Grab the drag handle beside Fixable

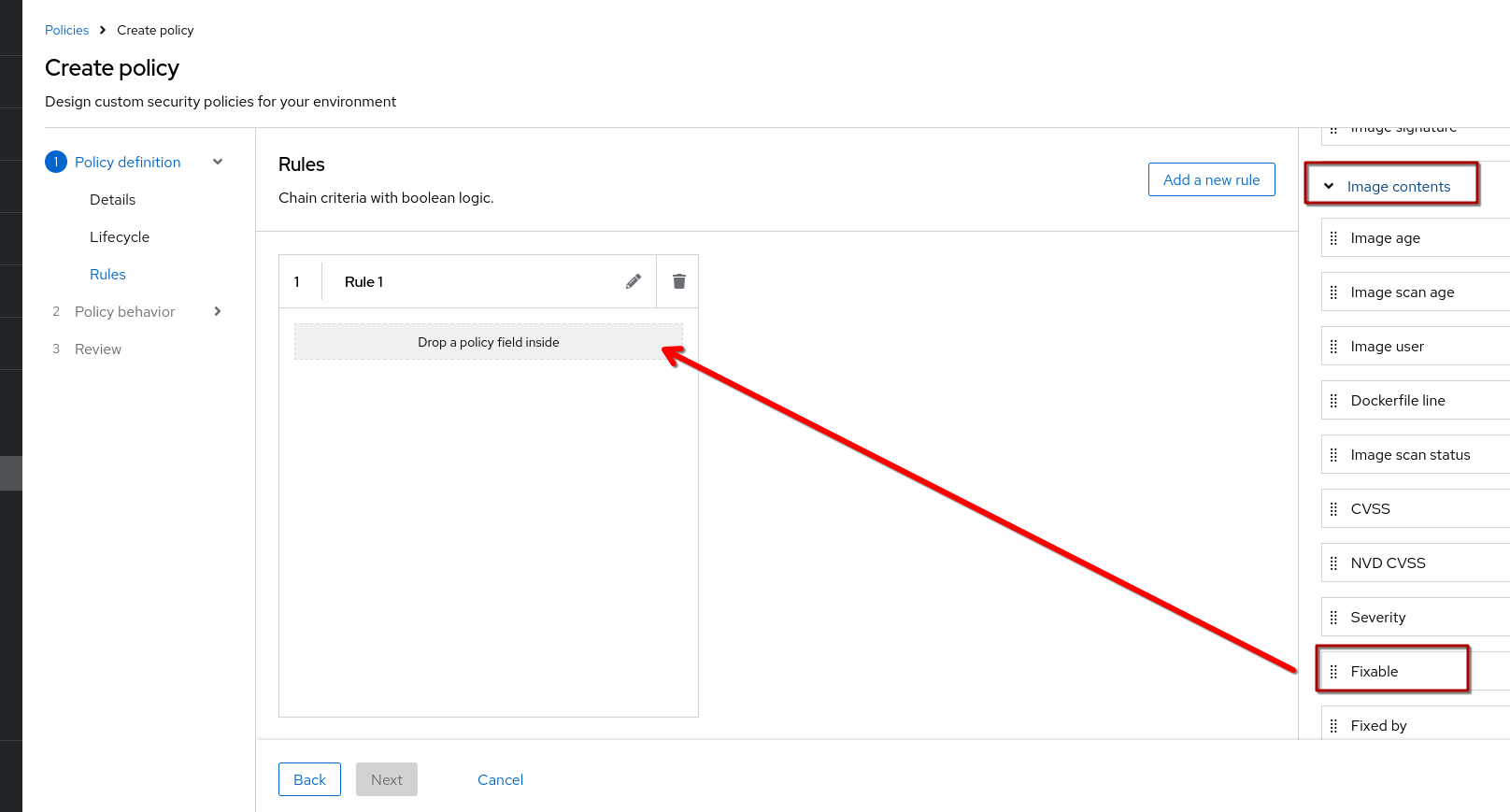(1333, 672)
